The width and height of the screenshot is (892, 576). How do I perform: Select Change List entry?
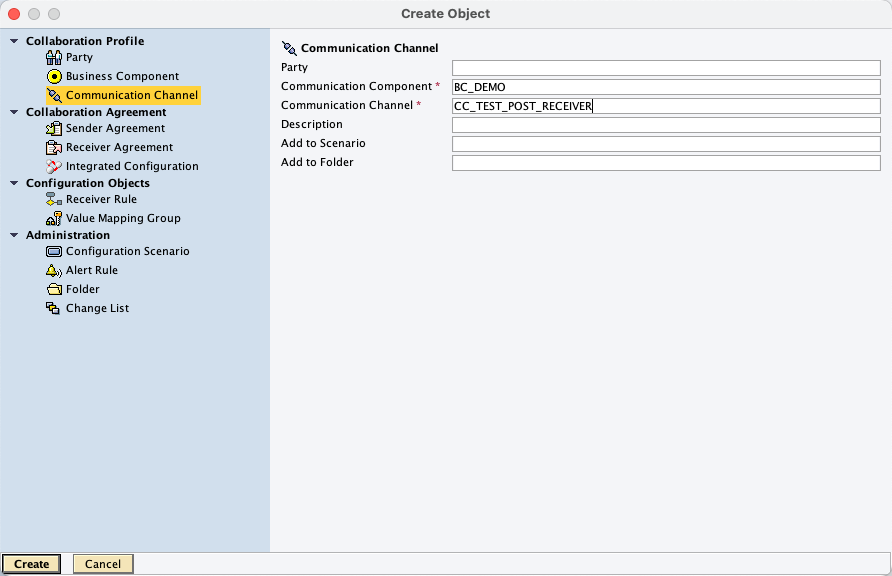(97, 308)
